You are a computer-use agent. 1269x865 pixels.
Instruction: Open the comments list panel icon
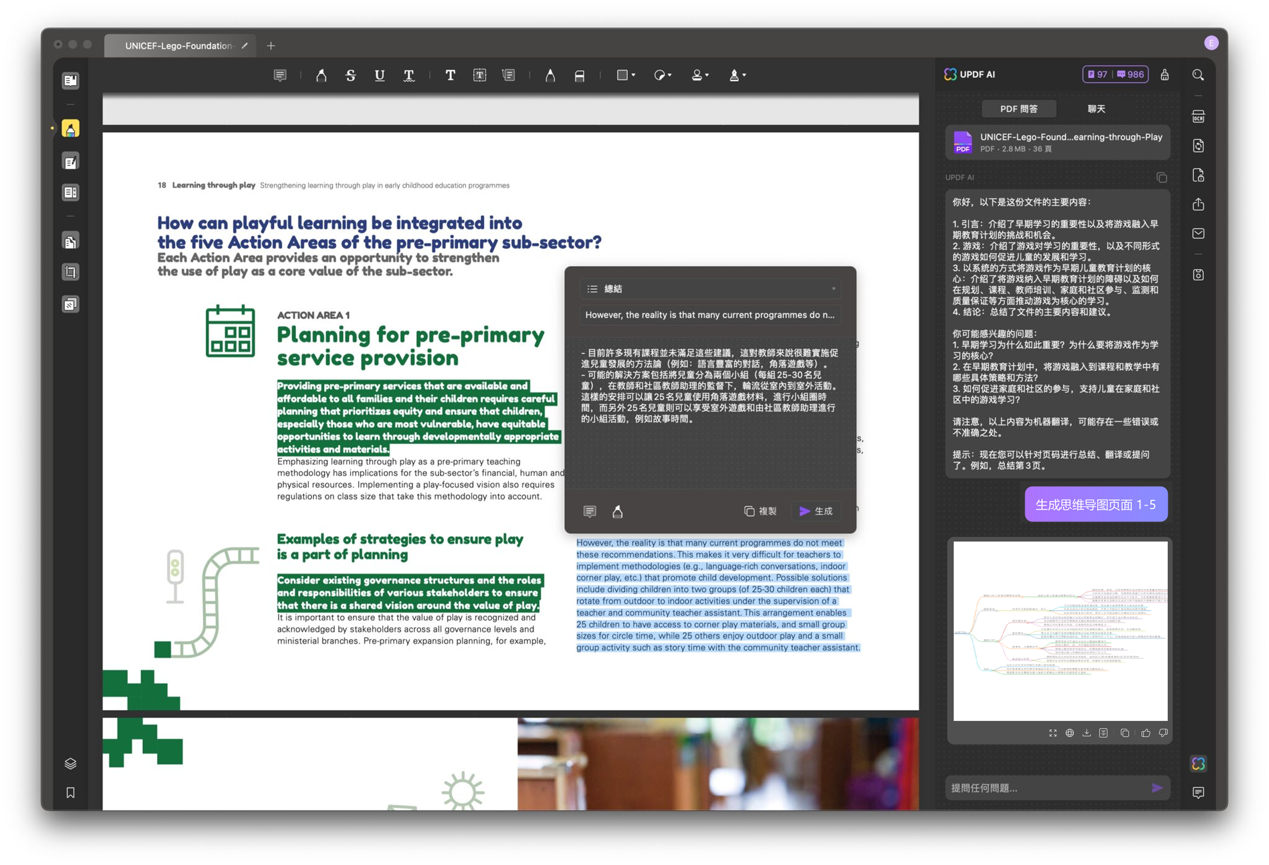[1198, 793]
